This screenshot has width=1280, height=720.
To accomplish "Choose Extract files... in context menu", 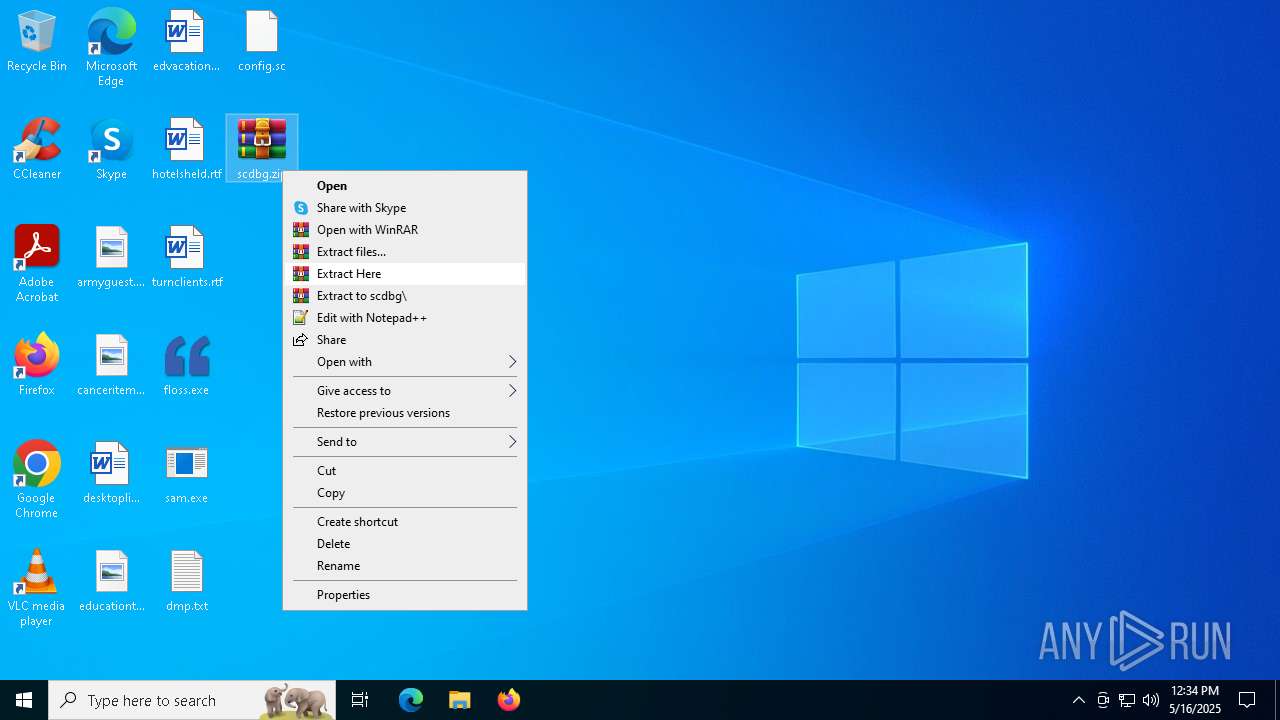I will pos(405,252).
